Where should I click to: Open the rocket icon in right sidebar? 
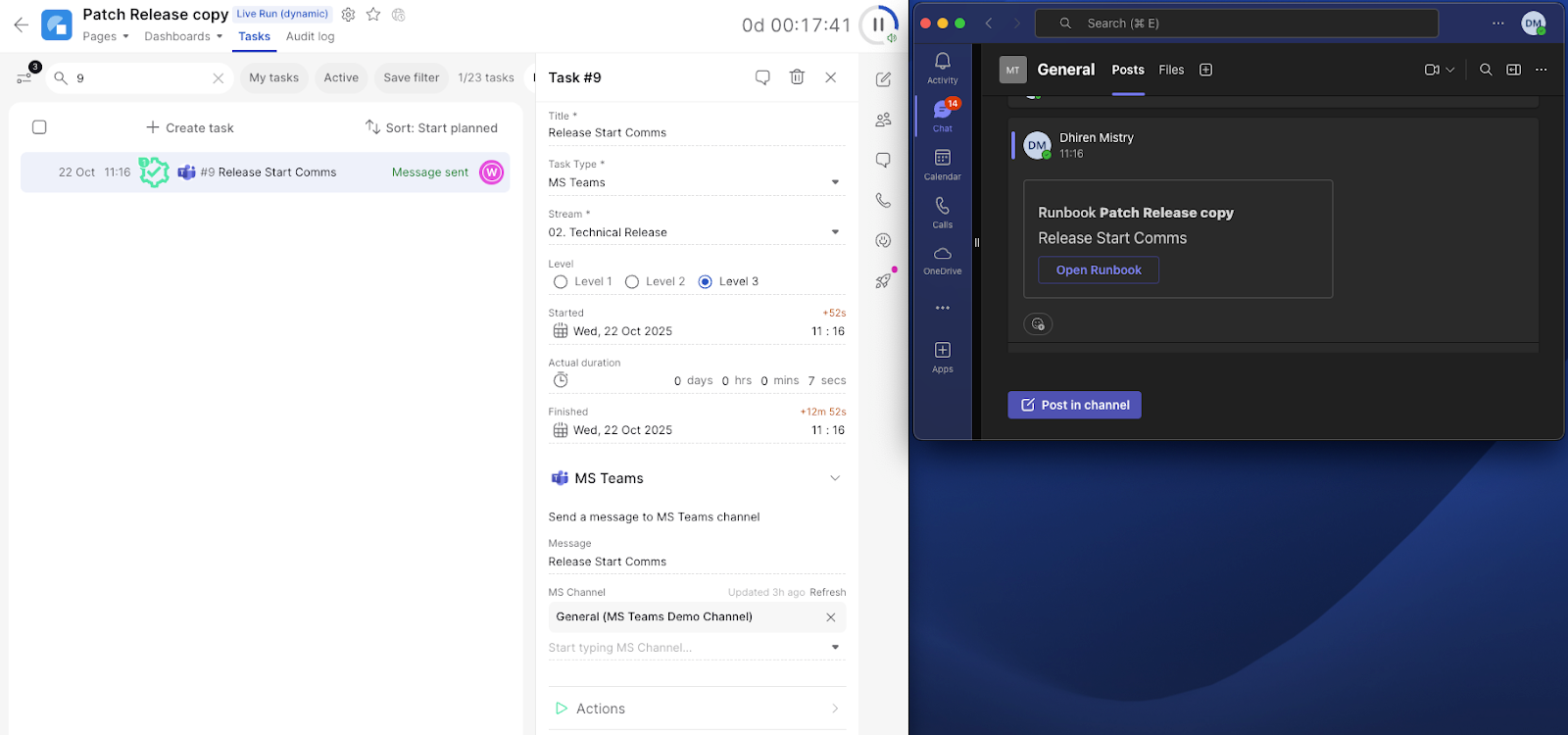coord(883,280)
